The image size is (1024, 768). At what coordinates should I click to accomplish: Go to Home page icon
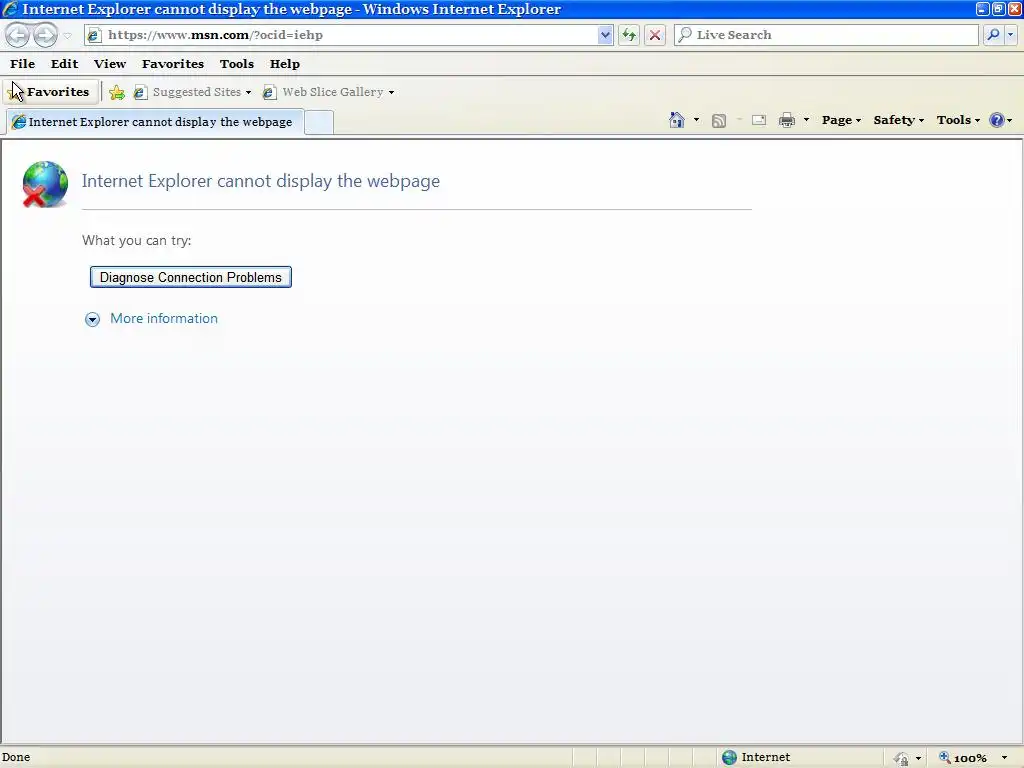[677, 120]
